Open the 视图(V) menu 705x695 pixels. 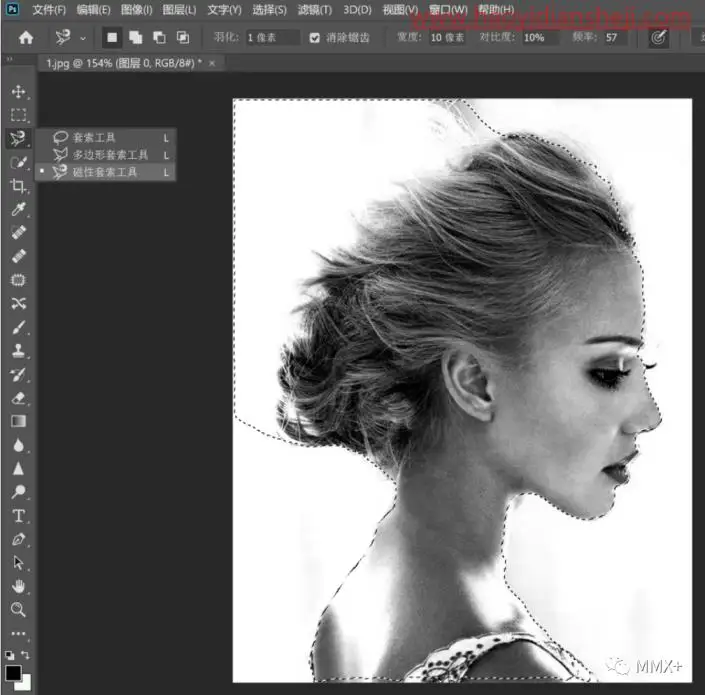pos(400,9)
